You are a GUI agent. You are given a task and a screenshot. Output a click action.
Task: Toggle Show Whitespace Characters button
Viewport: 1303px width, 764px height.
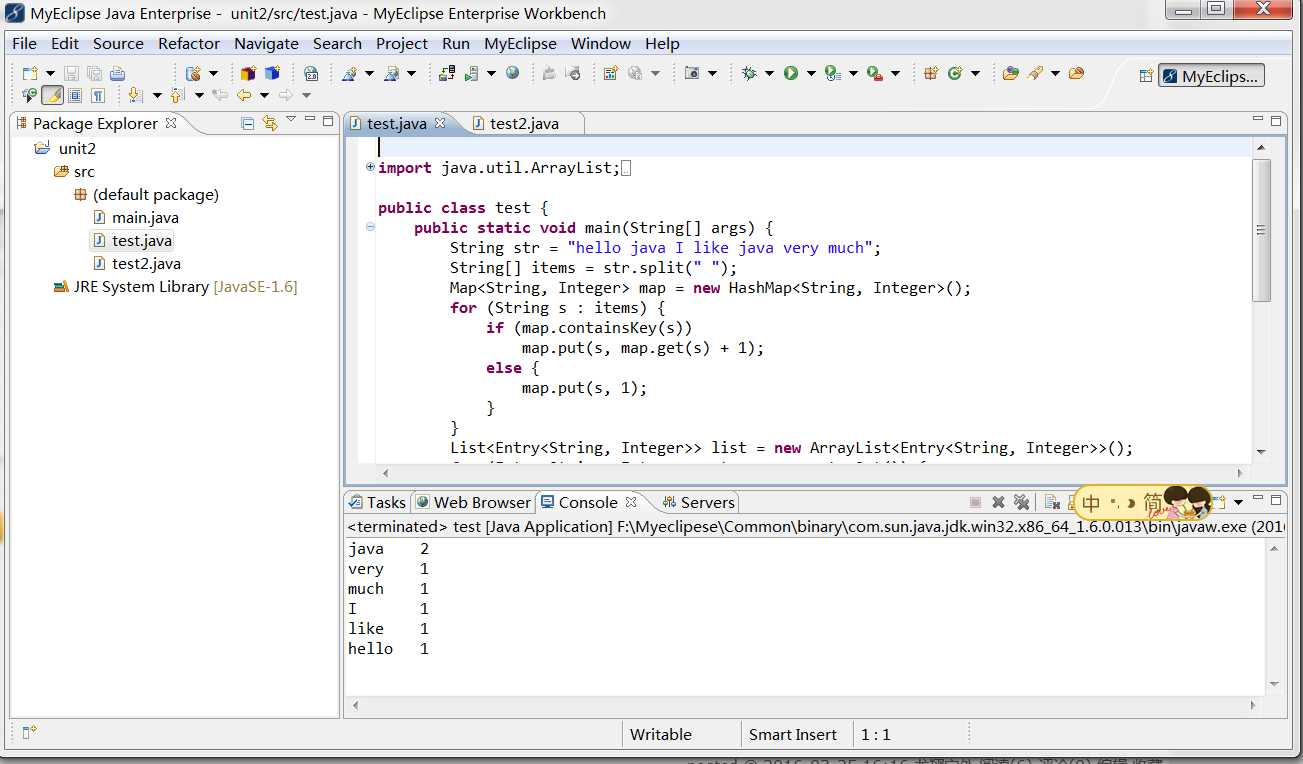(98, 95)
